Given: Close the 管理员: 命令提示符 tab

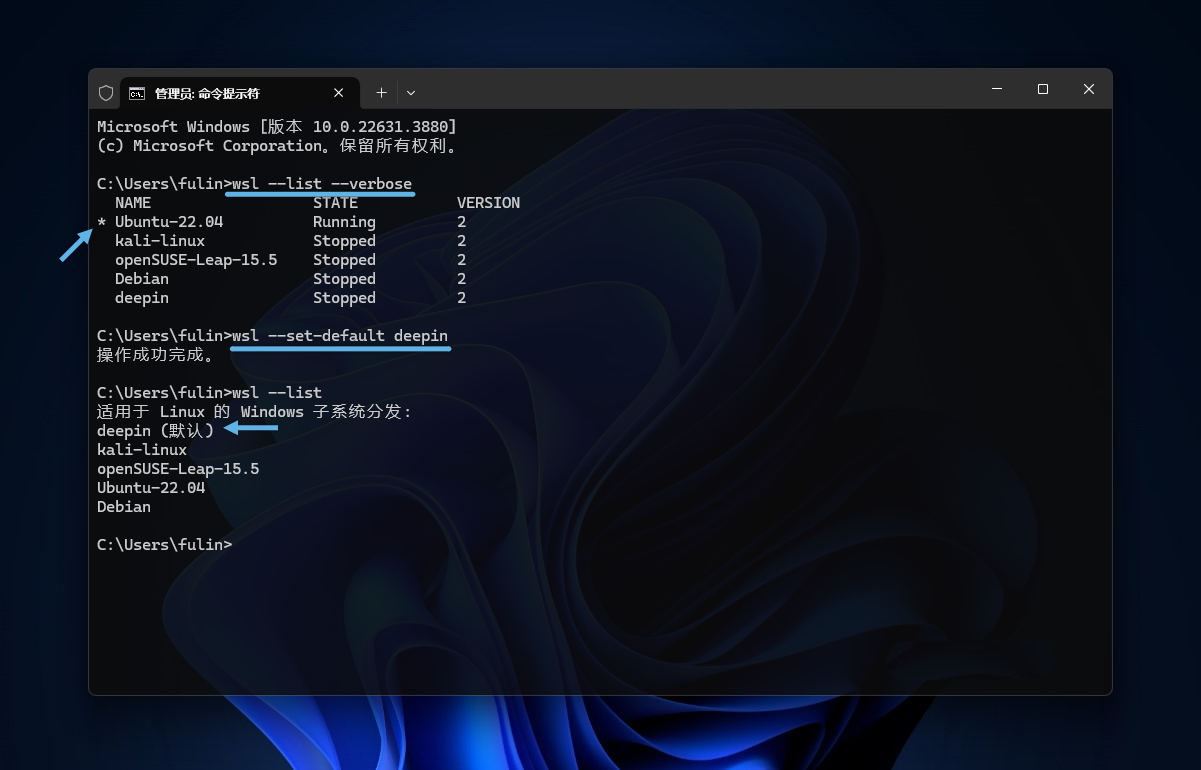Looking at the screenshot, I should click(338, 93).
